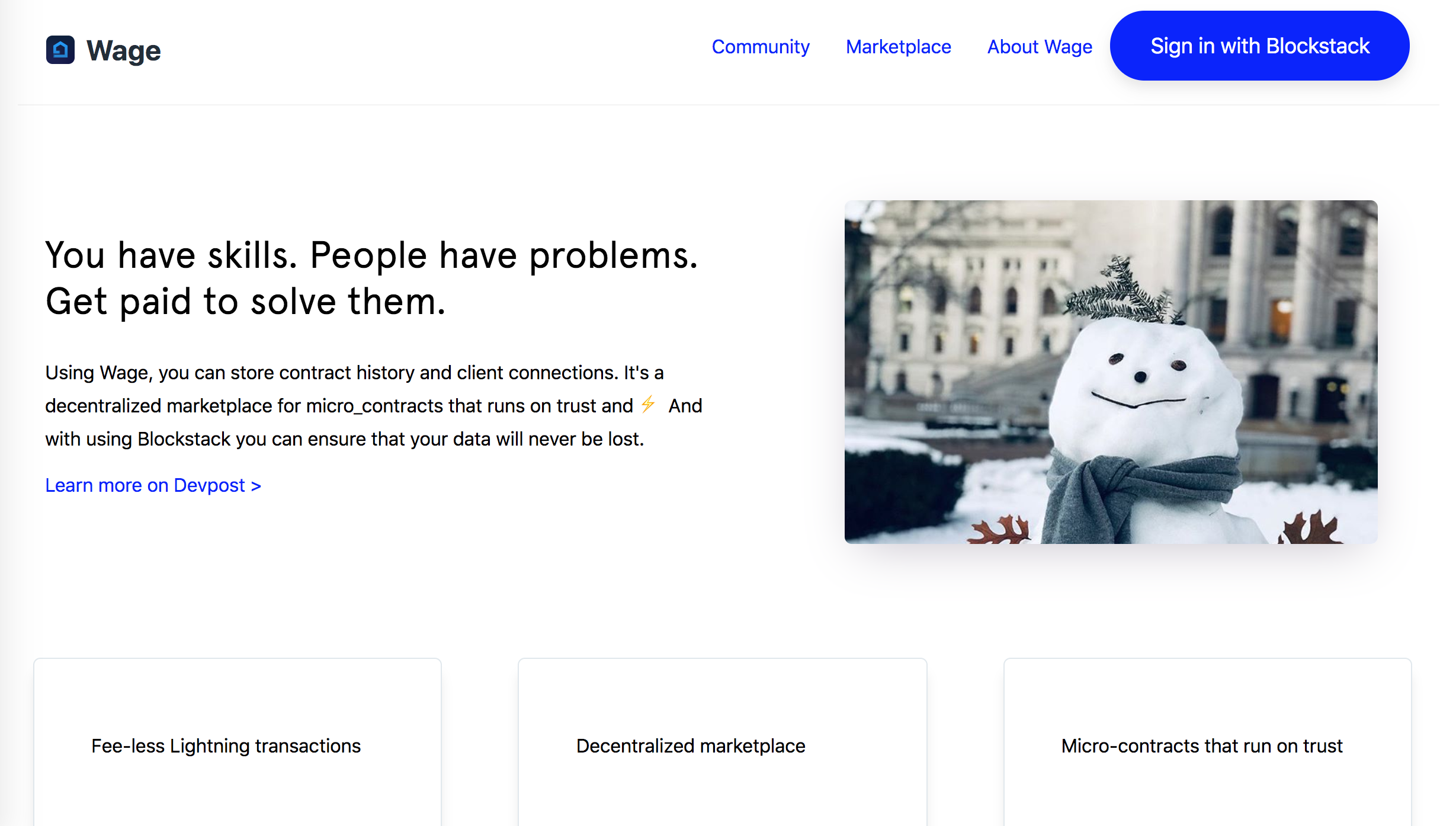Open the About Wage link

(x=1039, y=47)
